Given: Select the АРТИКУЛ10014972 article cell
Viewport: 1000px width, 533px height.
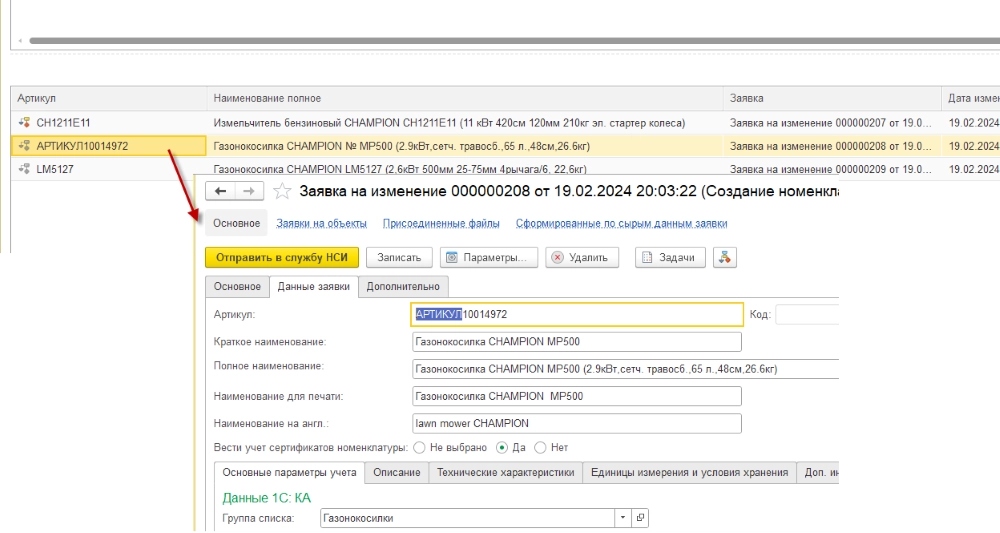Looking at the screenshot, I should tap(109, 146).
